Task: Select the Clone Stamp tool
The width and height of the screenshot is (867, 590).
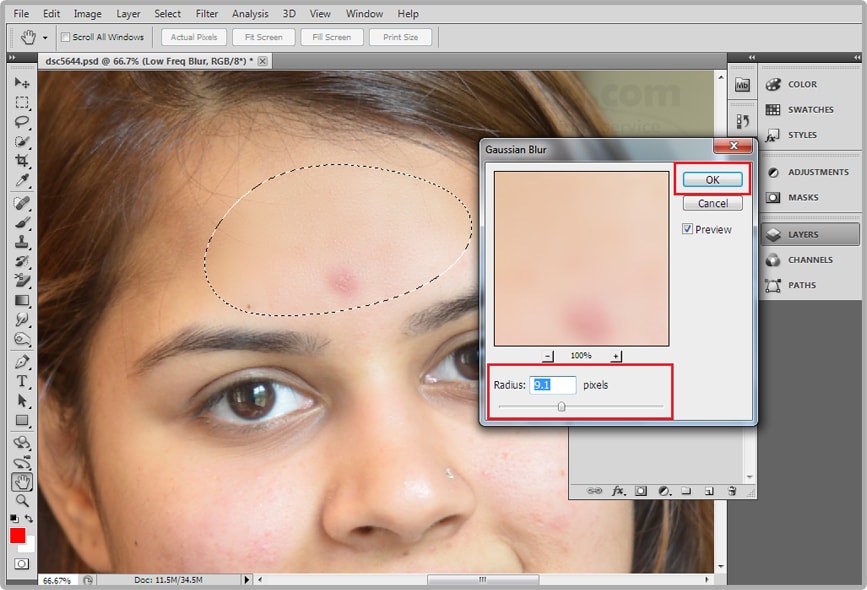Action: click(x=22, y=239)
